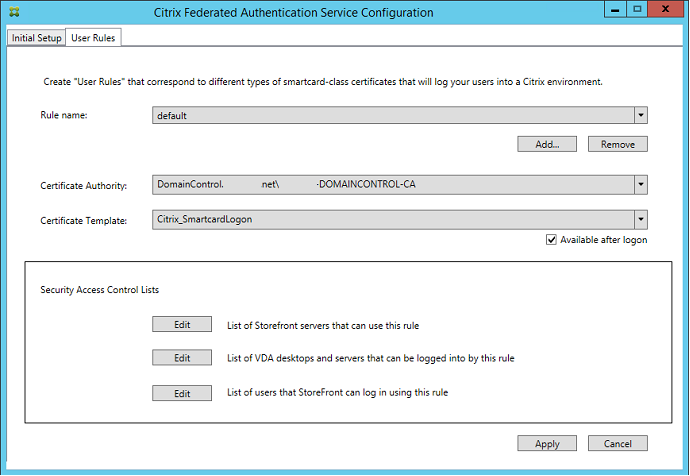Click the Add... button
Image resolution: width=690 pixels, height=476 pixels.
(547, 144)
